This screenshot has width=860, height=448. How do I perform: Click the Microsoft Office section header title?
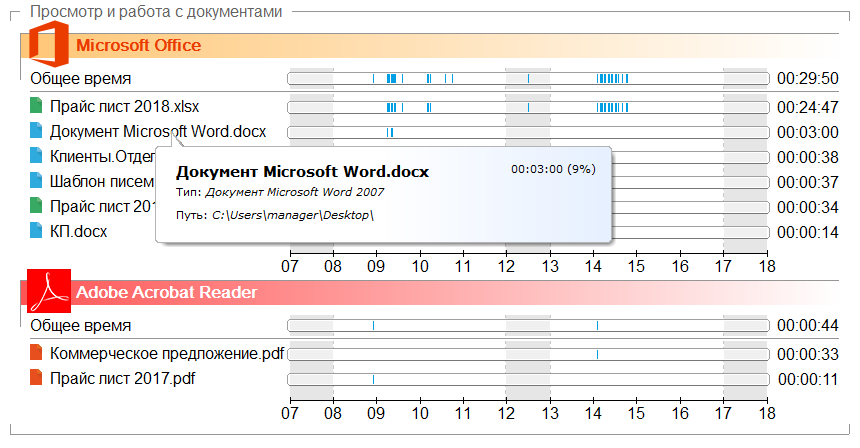(138, 46)
